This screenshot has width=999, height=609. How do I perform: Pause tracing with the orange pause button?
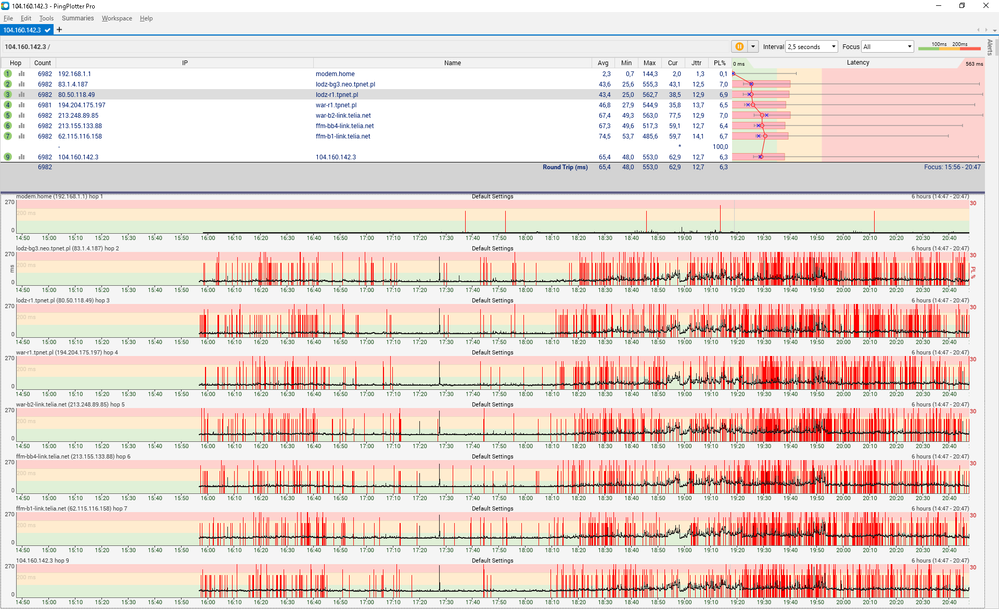click(741, 46)
